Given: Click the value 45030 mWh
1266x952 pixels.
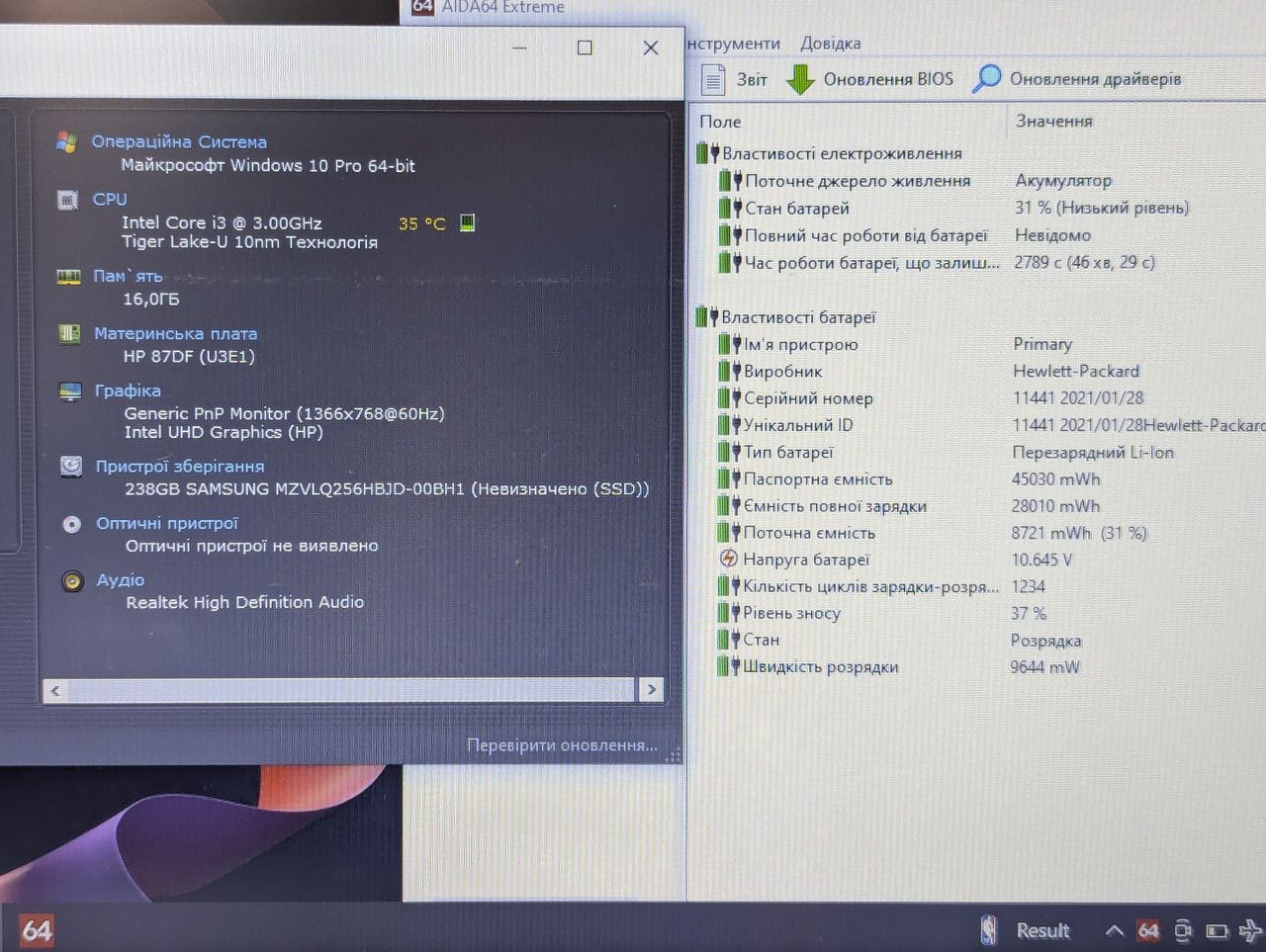Looking at the screenshot, I should [x=1055, y=479].
